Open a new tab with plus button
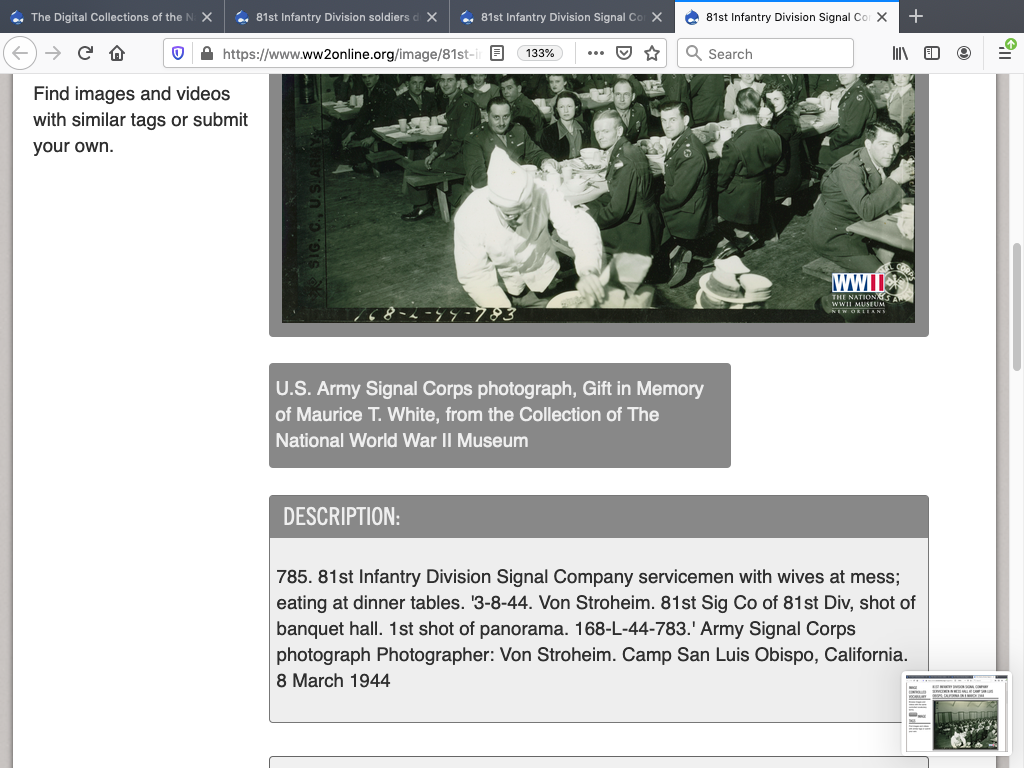Image resolution: width=1024 pixels, height=768 pixels. (916, 17)
